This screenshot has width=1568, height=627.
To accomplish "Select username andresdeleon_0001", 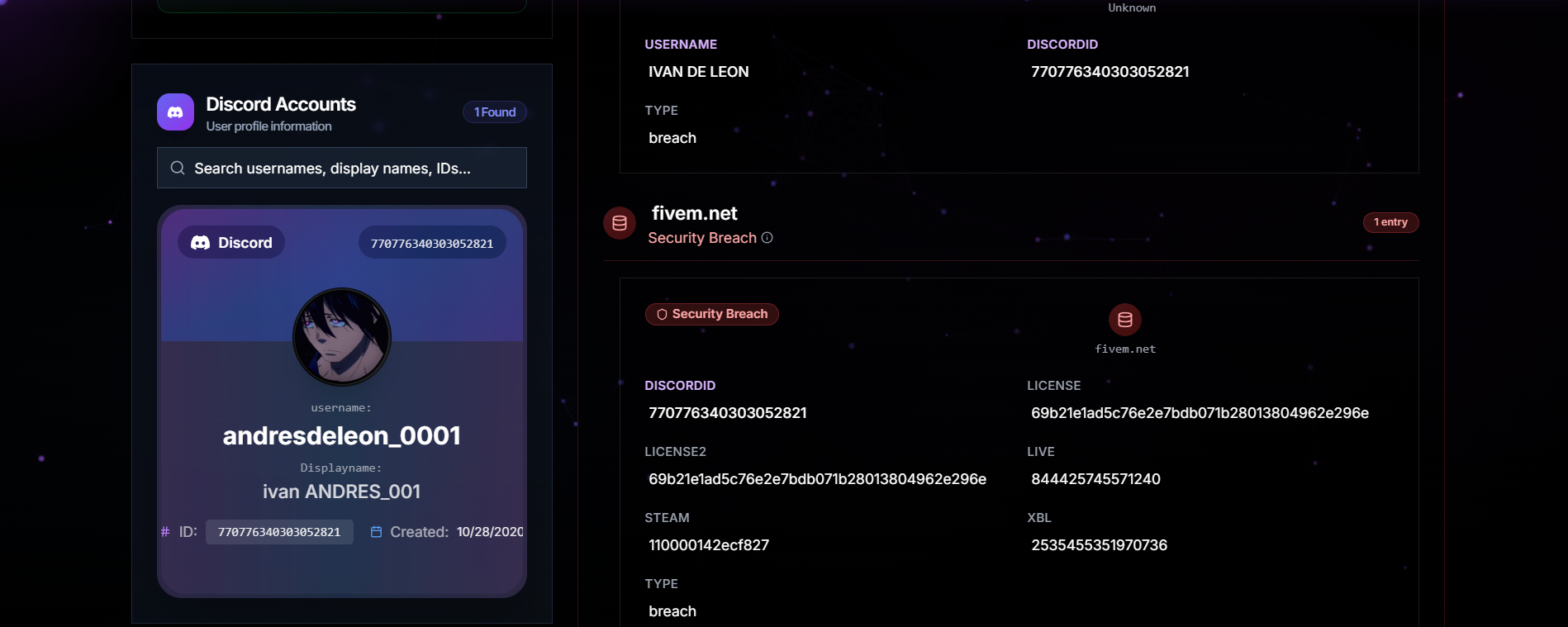I will click(x=342, y=435).
